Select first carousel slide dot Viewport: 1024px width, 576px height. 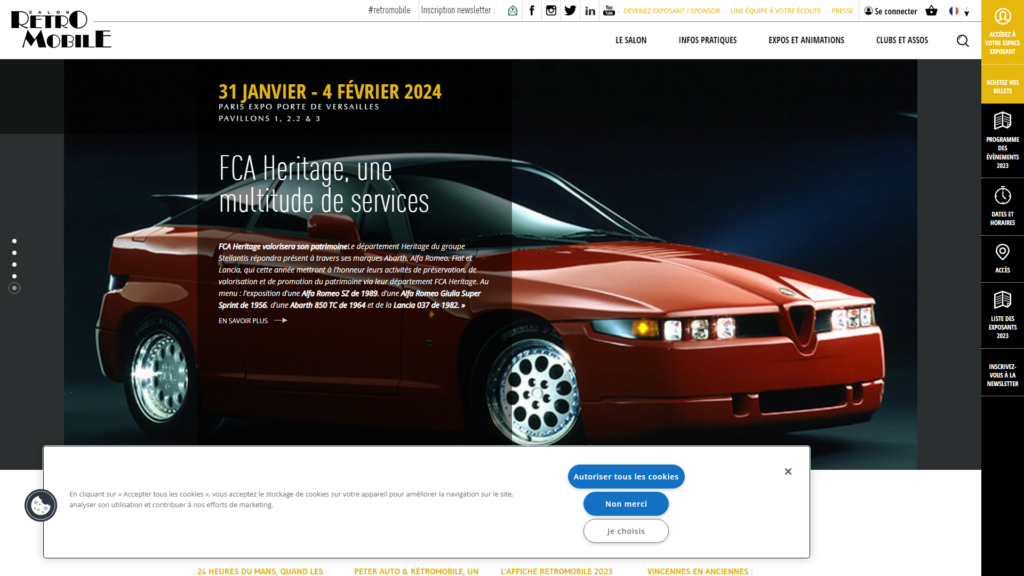pos(14,241)
